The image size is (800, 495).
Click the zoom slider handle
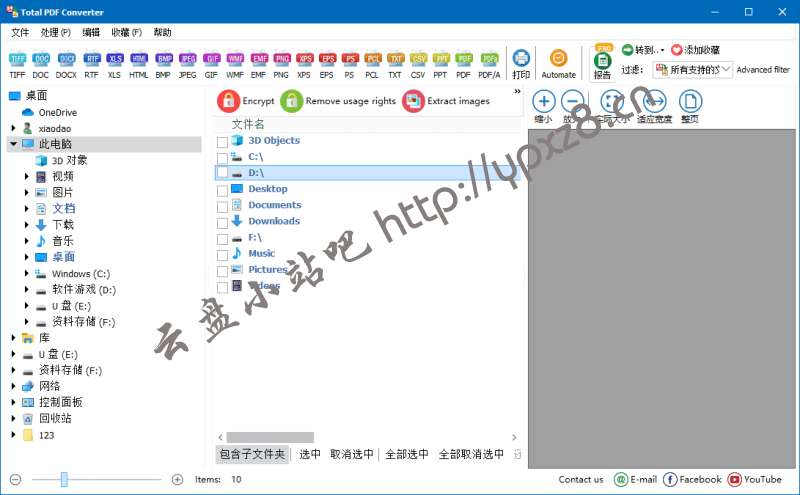tap(64, 479)
